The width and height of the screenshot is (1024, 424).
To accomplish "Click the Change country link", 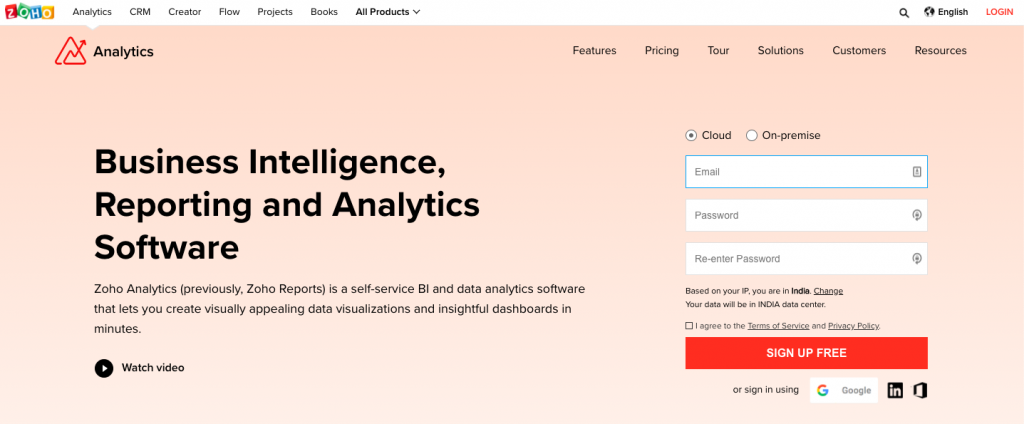I will click(828, 291).
